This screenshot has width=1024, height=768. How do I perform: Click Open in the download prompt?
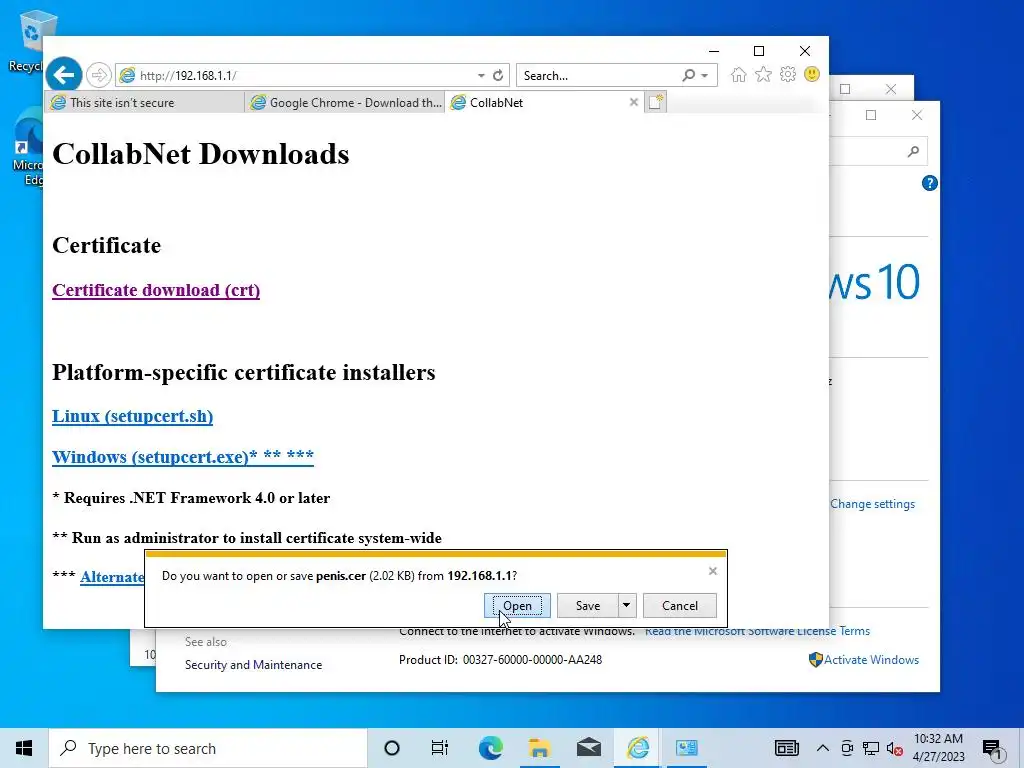(x=517, y=605)
